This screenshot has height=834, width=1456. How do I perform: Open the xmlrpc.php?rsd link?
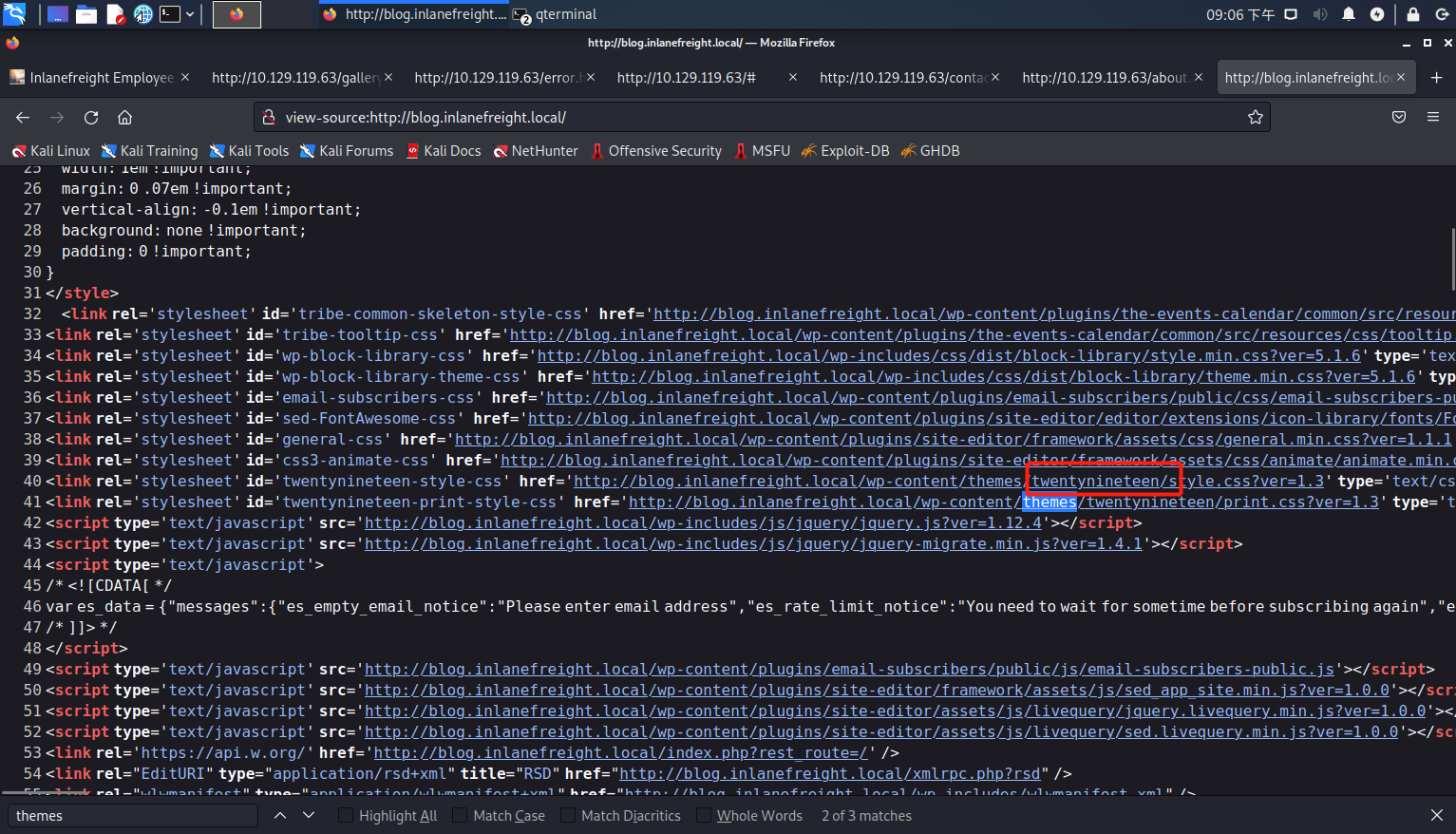point(829,774)
